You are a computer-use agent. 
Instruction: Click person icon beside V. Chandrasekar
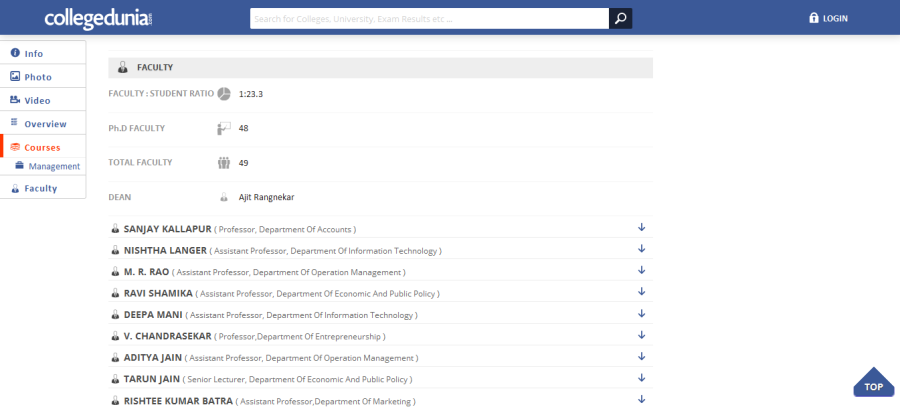(115, 336)
